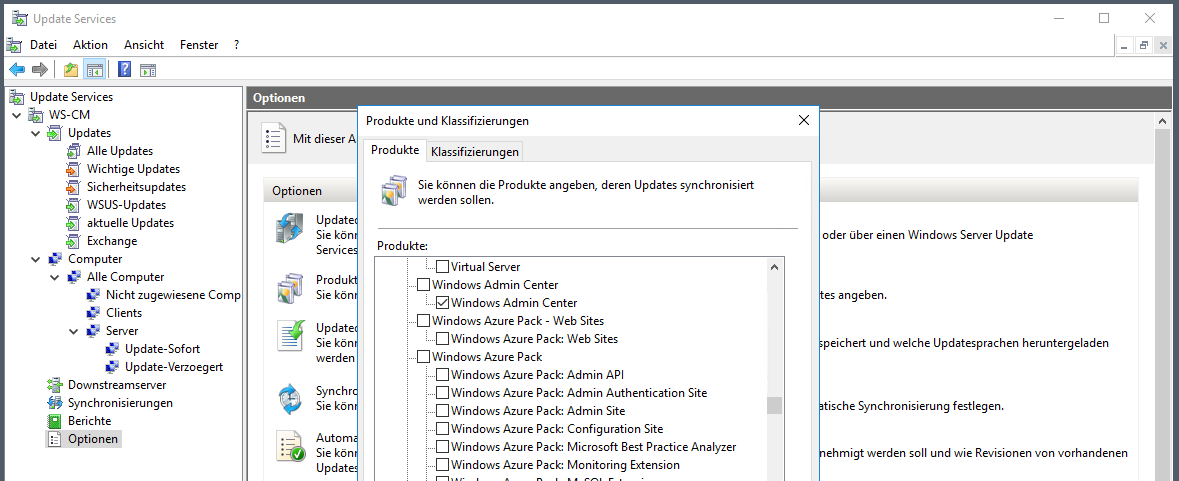Screen dimensions: 1179x481
Task: Toggle the action pane toolbar icon
Action: tap(148, 70)
